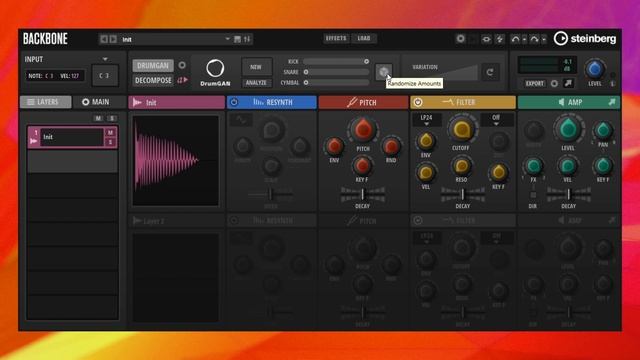
Task: Toggle the round option button next to Export
Action: point(554,83)
